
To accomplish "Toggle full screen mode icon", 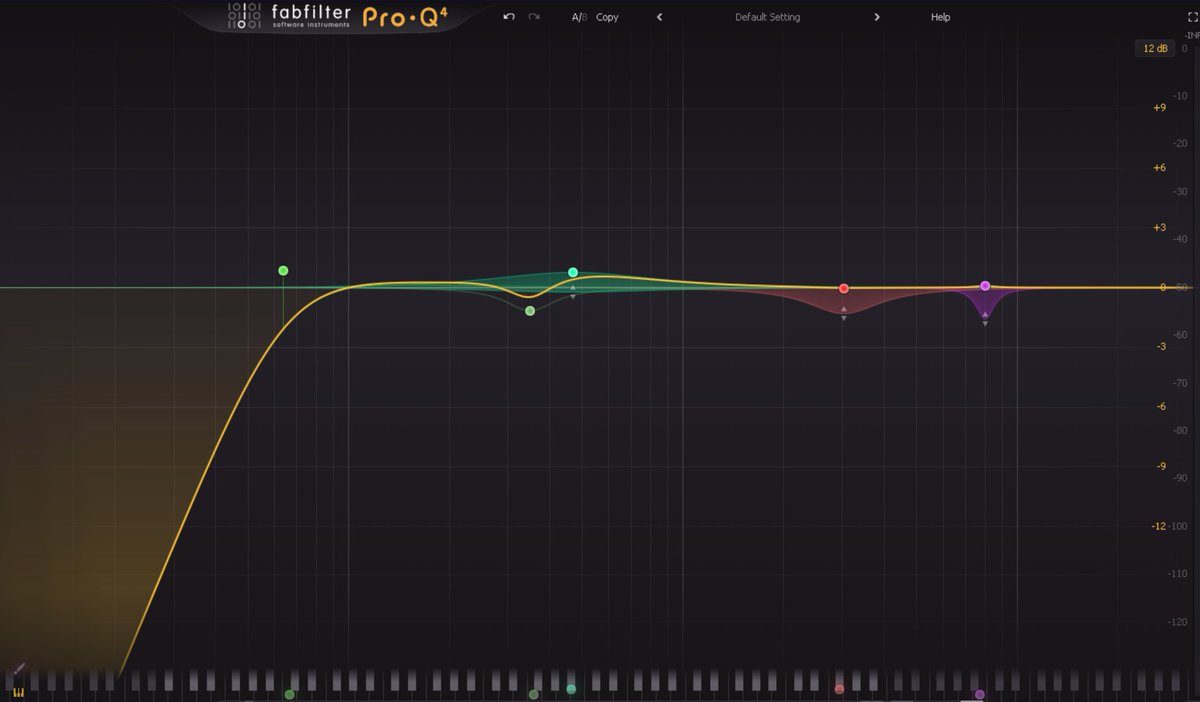I will point(1193,17).
